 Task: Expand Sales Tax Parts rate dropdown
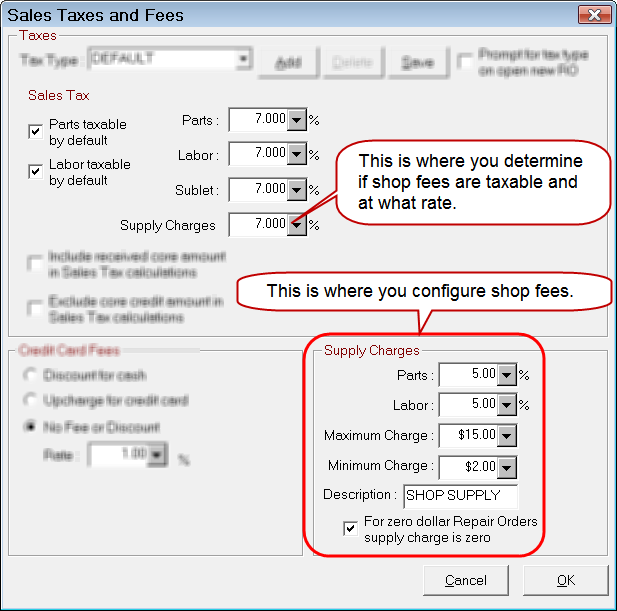click(296, 121)
